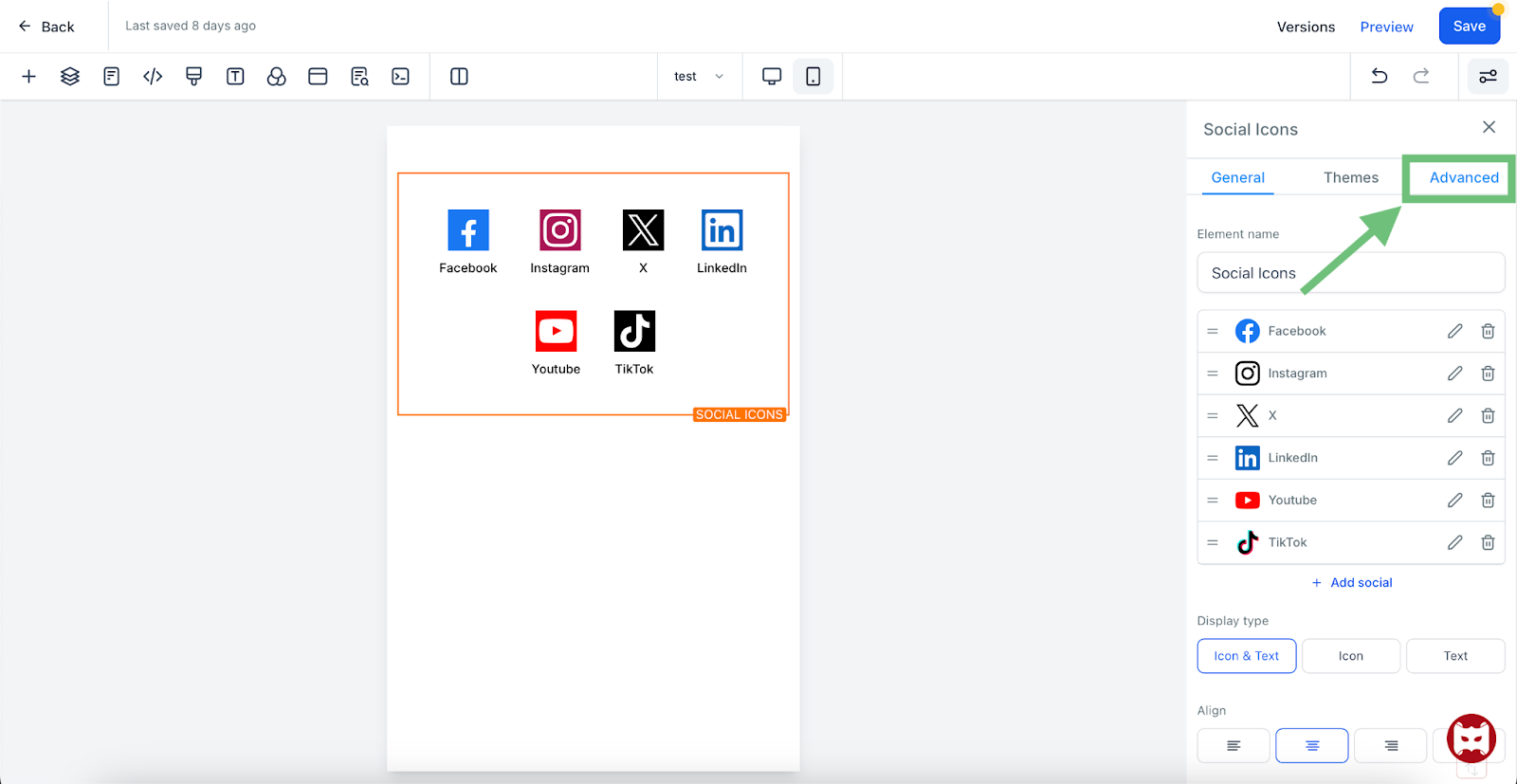Select the LinkedIn row in list
The height and width of the screenshot is (784, 1517).
pyautogui.click(x=1350, y=458)
